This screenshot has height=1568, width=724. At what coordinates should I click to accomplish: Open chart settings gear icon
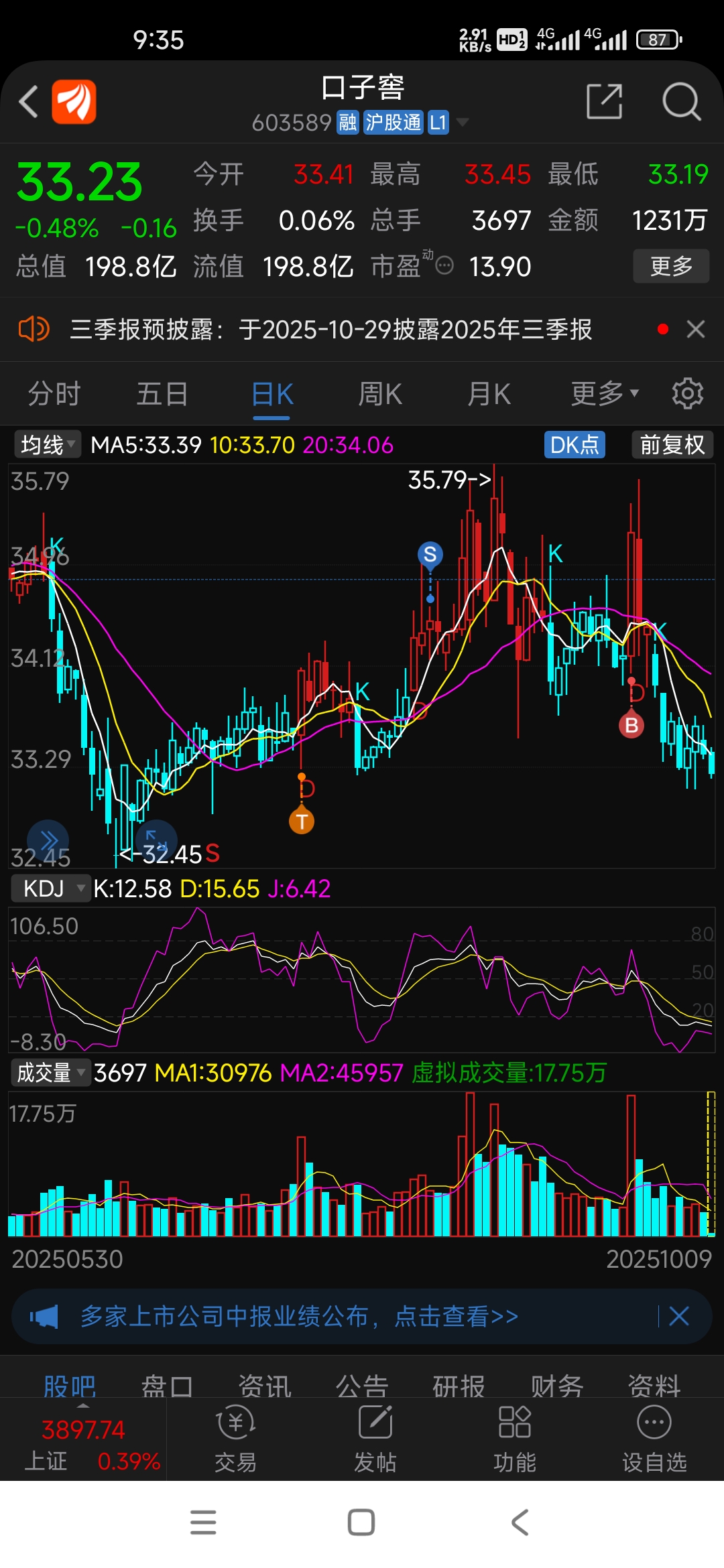687,393
